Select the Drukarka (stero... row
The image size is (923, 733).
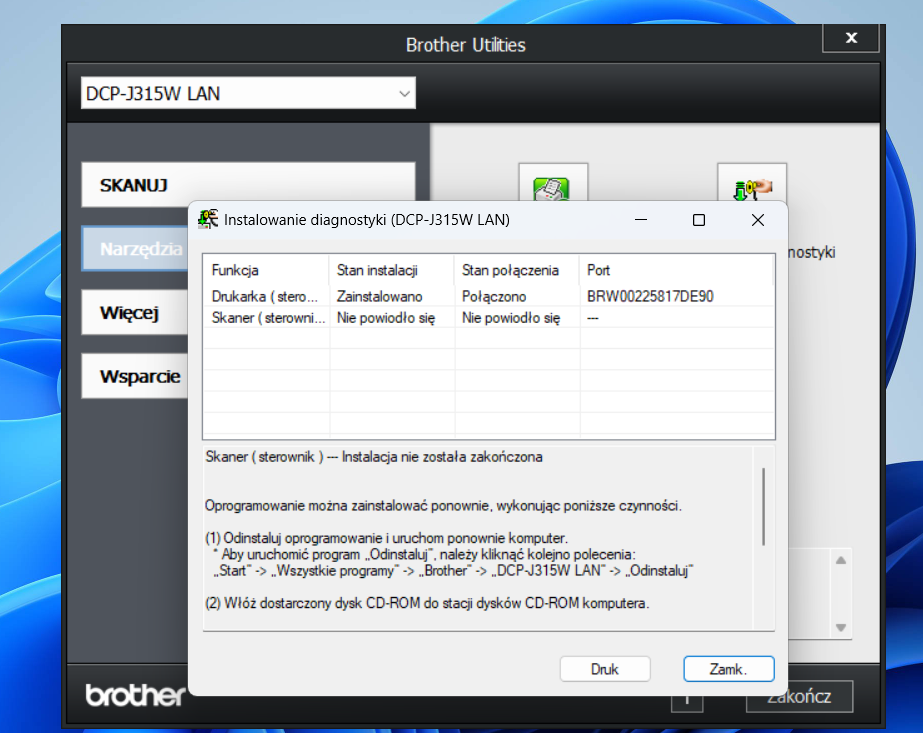click(x=489, y=296)
